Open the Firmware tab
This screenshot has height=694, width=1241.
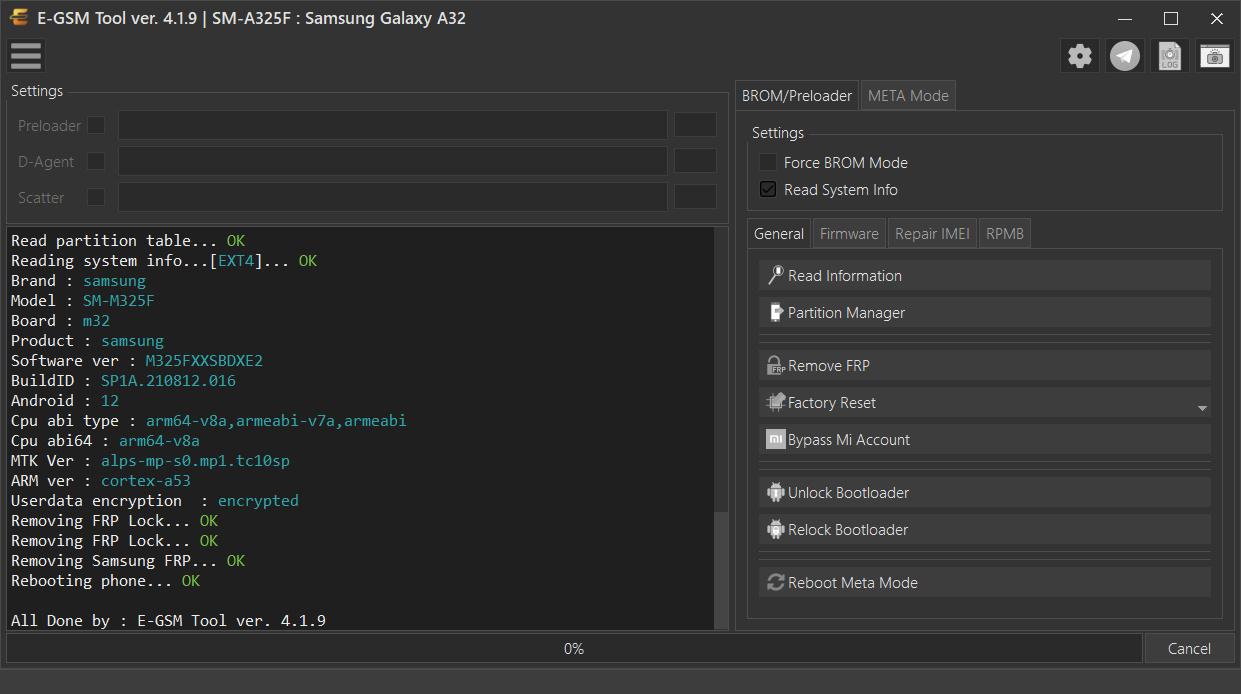[x=849, y=234]
